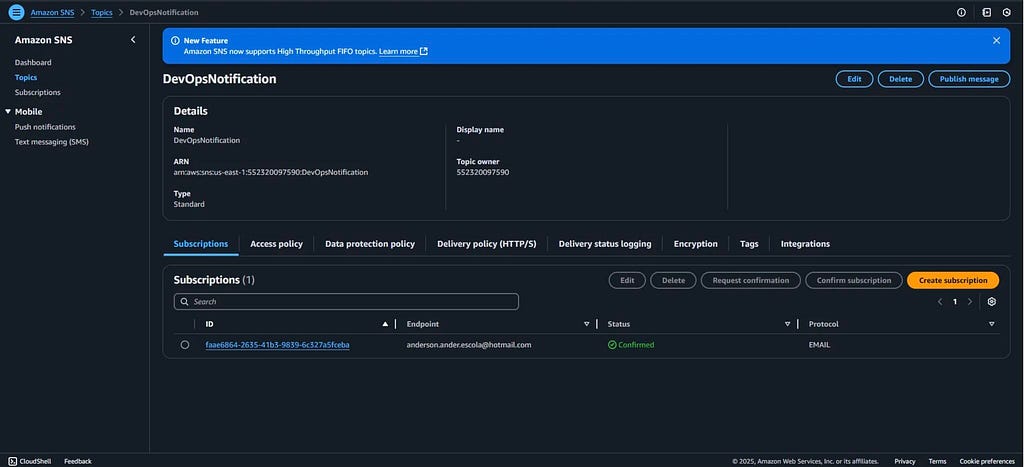
Task: Click Feedback in the footer
Action: [x=78, y=461]
